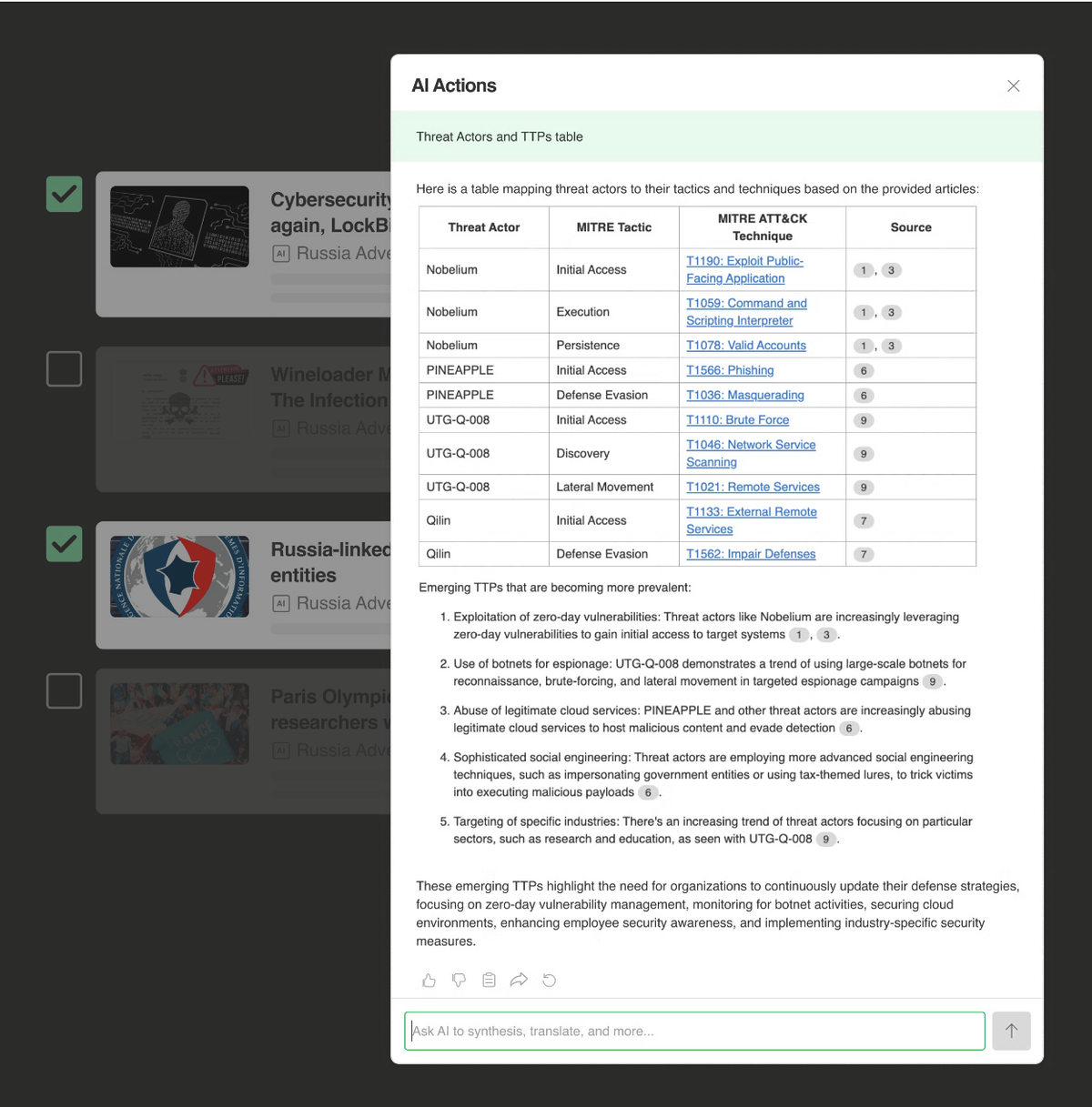
Task: Click the Ask AI input field
Action: click(x=694, y=1031)
